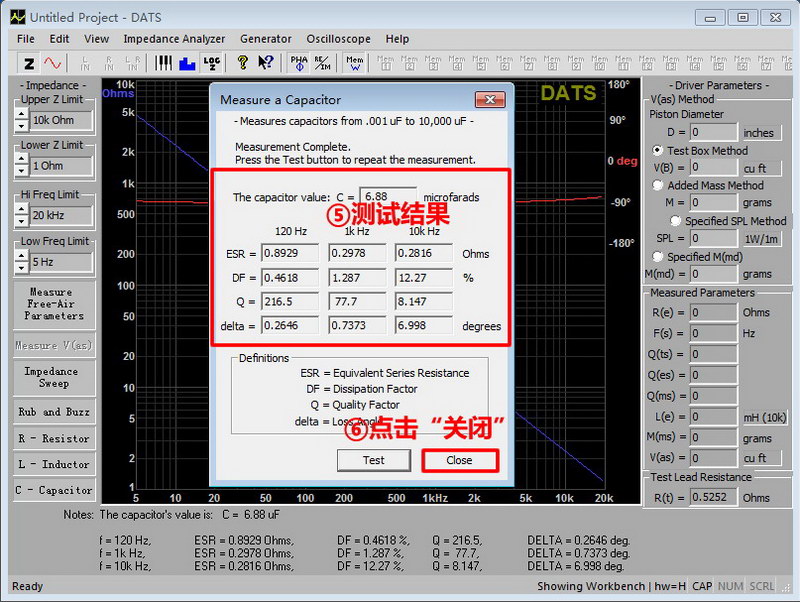
Task: Increase the Upper Z Limit with up arrow
Action: [x=22, y=113]
